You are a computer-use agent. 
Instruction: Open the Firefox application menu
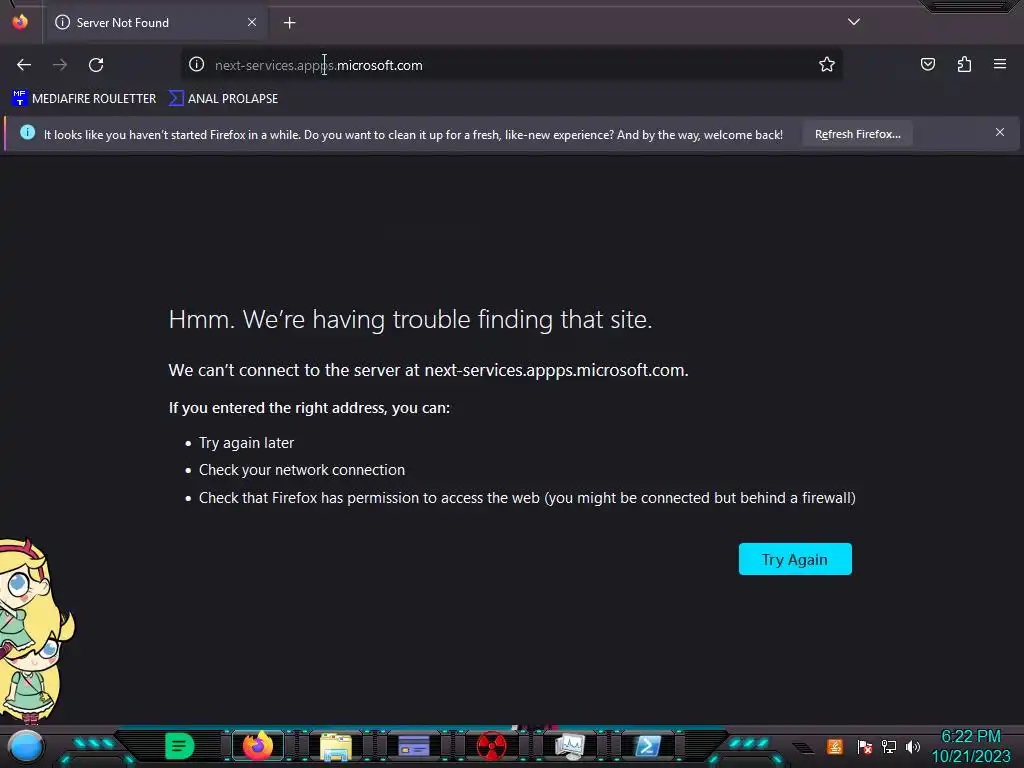[1000, 64]
